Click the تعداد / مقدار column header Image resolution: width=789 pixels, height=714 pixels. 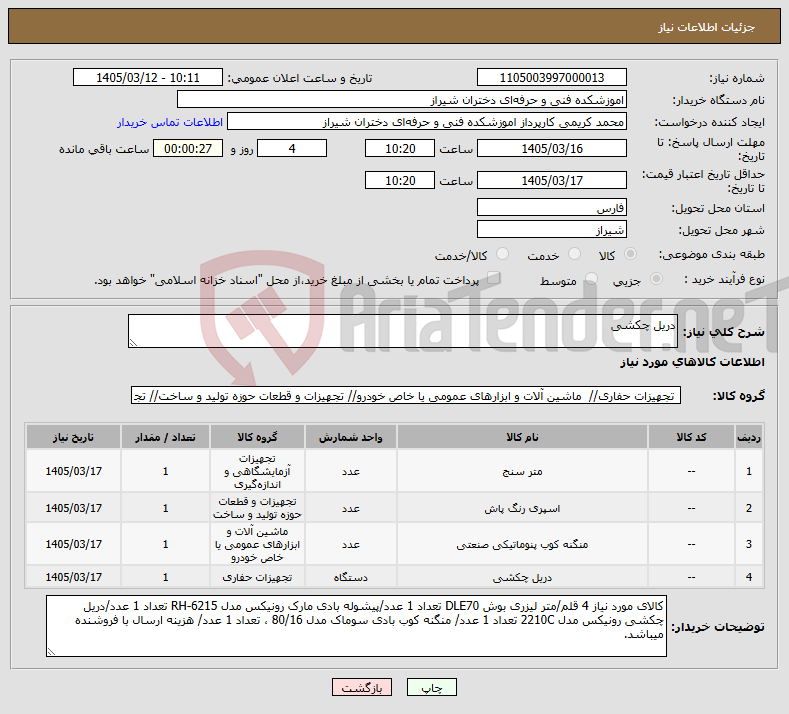point(165,437)
